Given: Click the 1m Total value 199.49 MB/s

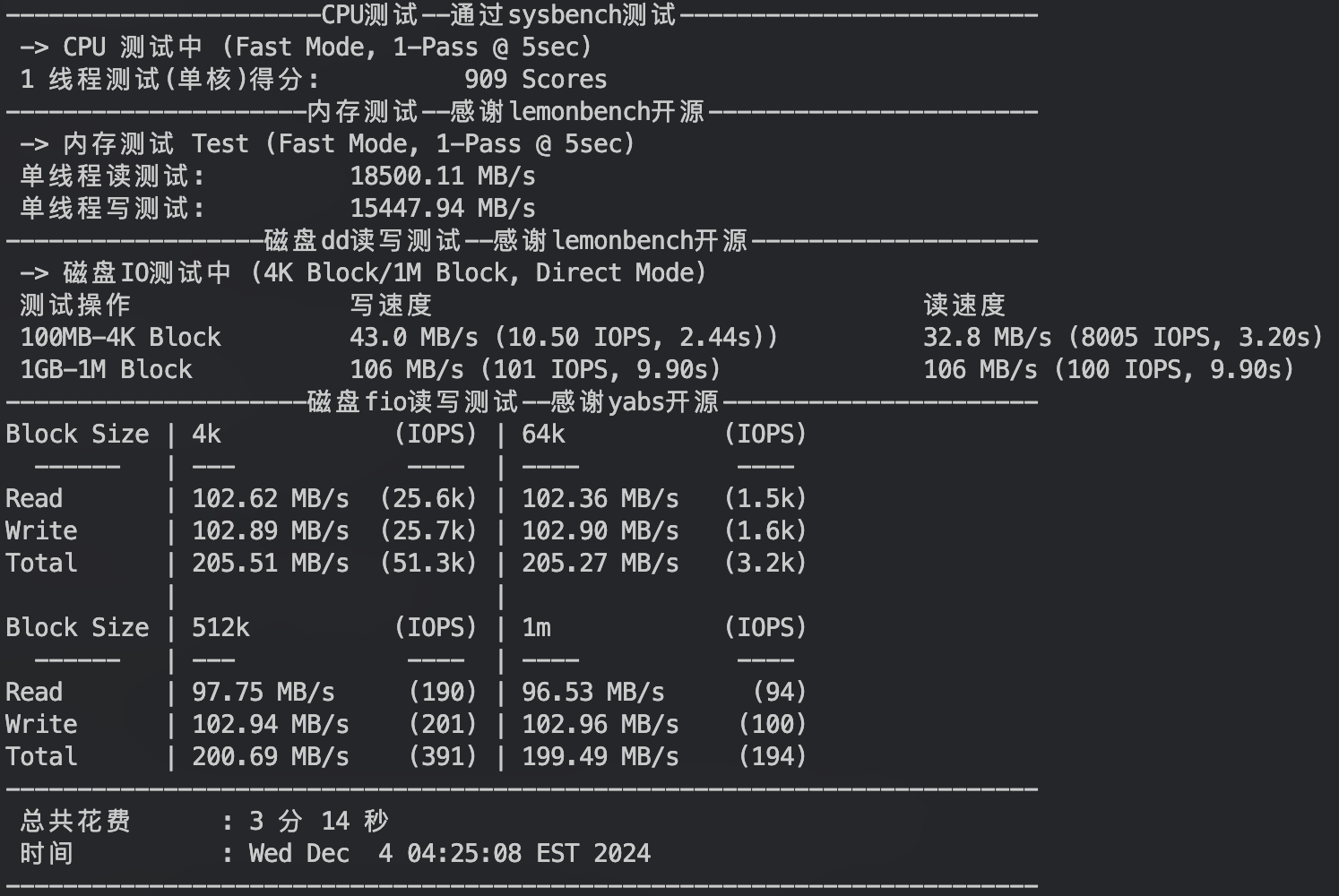Looking at the screenshot, I should [600, 757].
